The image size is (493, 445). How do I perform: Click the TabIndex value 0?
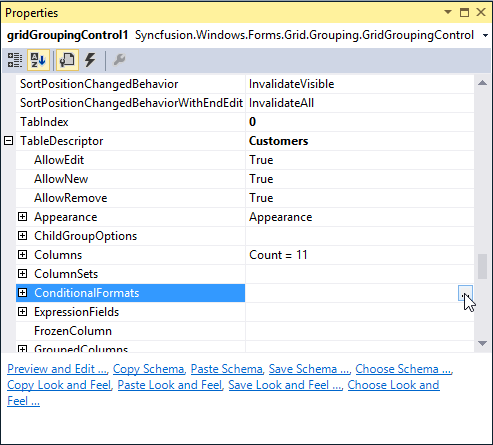(x=252, y=122)
